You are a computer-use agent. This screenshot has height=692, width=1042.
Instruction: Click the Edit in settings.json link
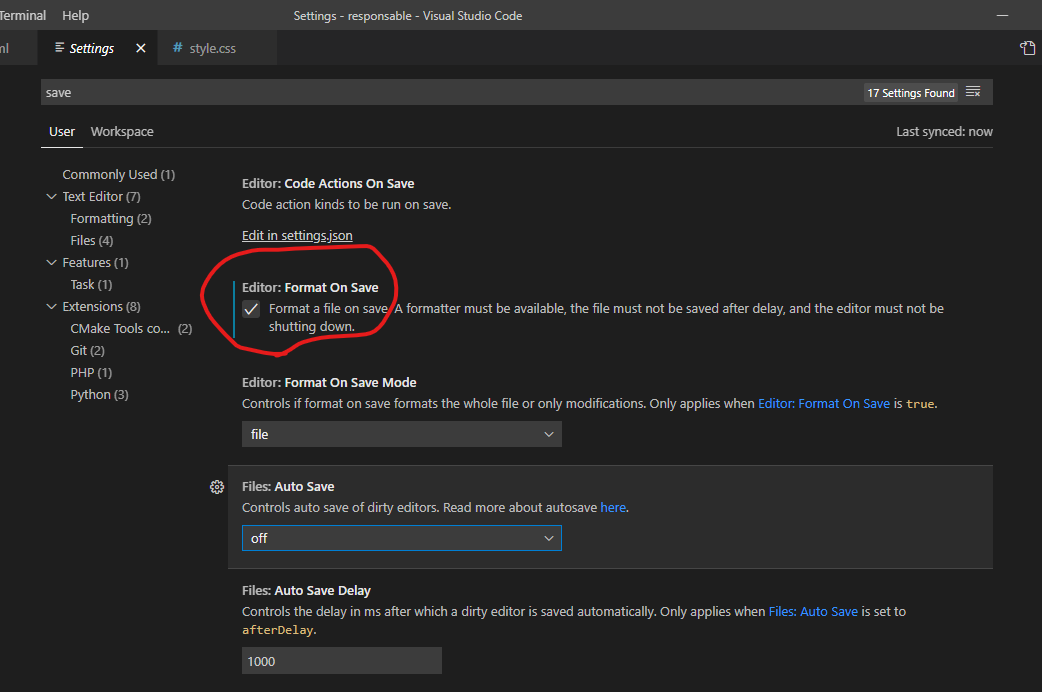(x=297, y=235)
